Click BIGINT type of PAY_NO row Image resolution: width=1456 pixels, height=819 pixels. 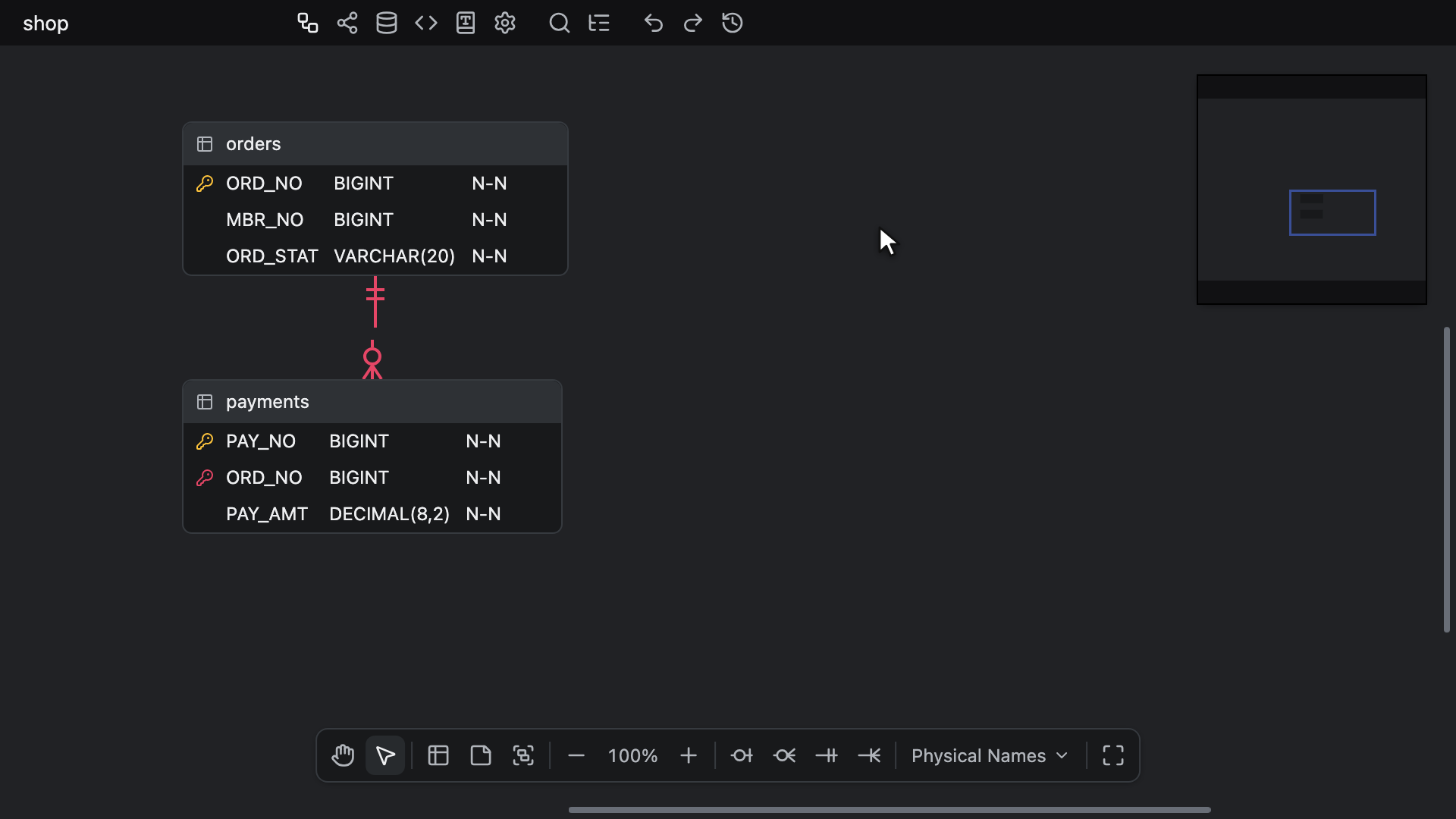(x=359, y=441)
